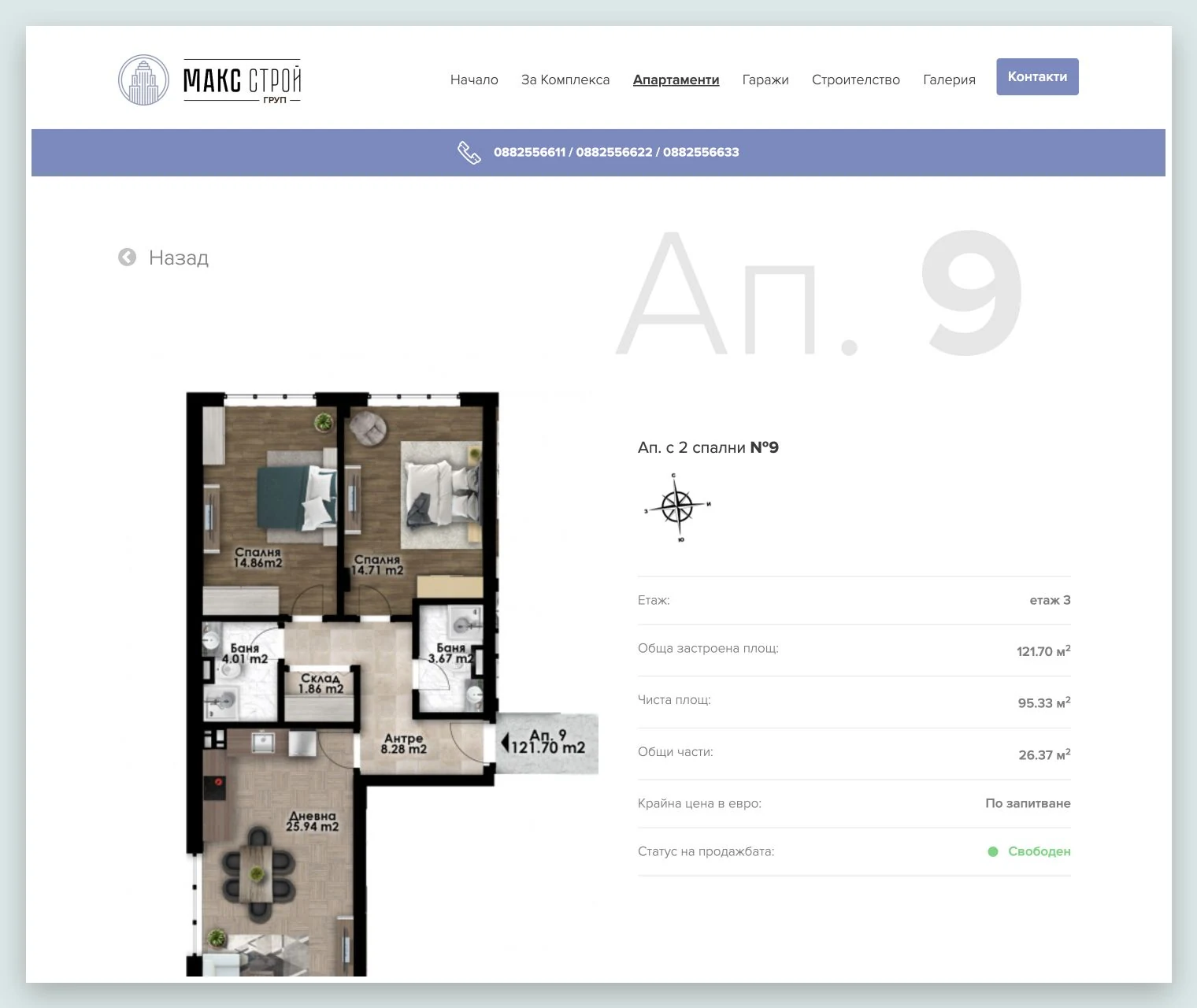Viewport: 1197px width, 1008px height.
Task: Click the label Общи части:
Action: click(675, 751)
